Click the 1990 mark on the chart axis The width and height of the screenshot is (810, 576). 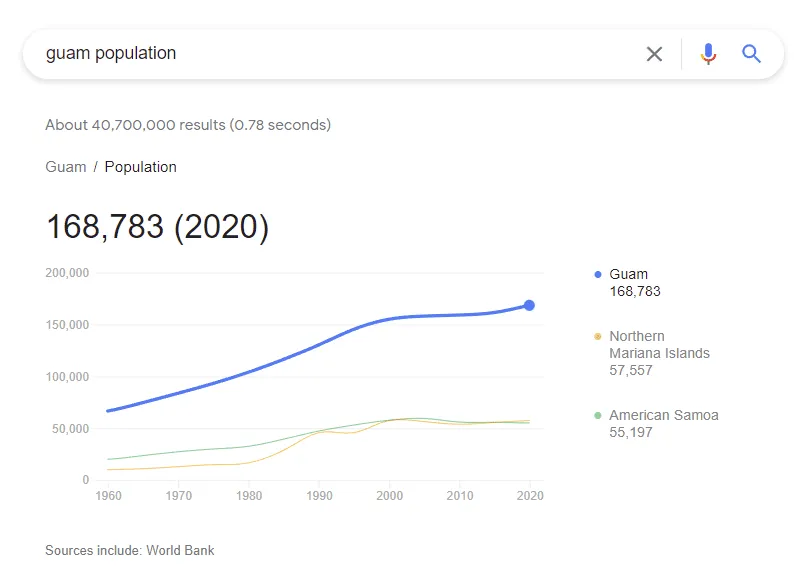320,495
